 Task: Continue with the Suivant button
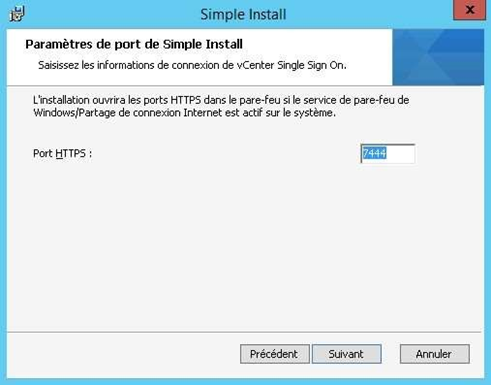coord(347,354)
